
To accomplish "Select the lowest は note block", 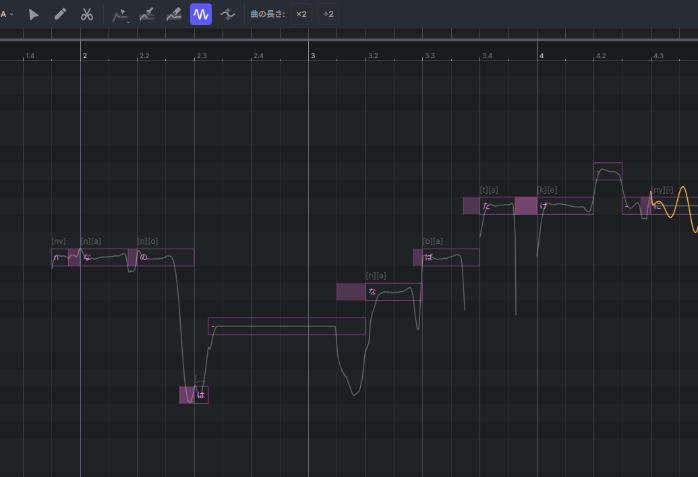I will point(200,395).
